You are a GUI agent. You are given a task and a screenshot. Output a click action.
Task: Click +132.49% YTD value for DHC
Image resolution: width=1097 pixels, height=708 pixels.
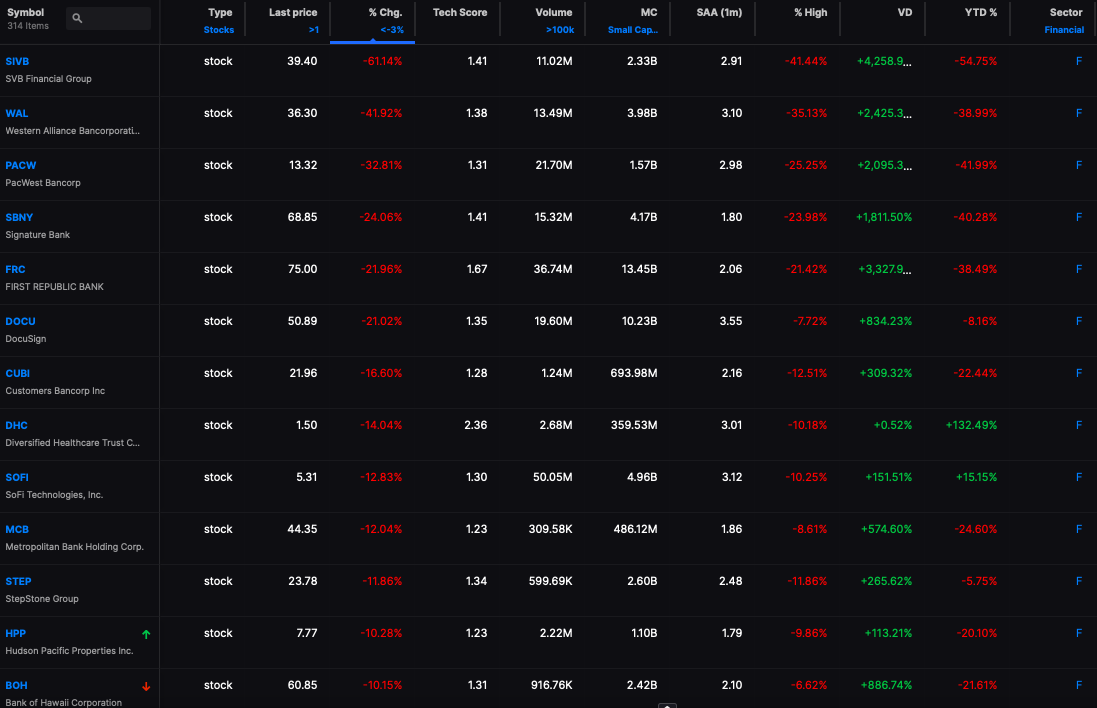point(971,425)
